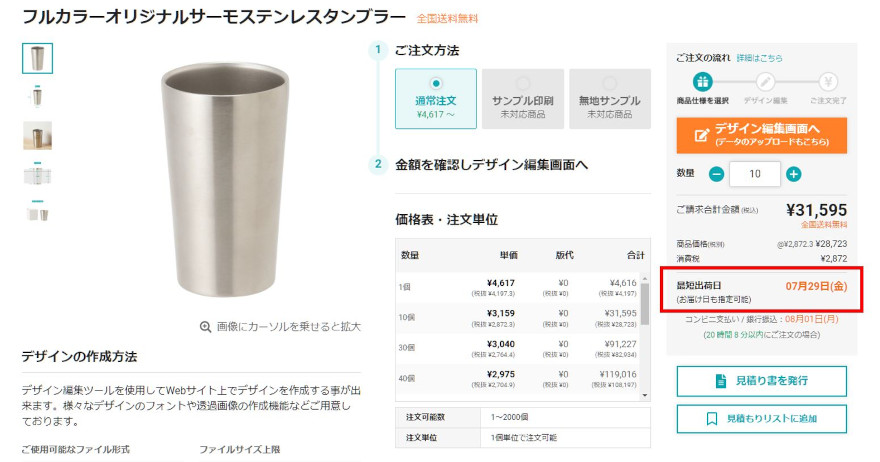Click the plus icon to increase quantity
880x462 pixels.
[793, 174]
